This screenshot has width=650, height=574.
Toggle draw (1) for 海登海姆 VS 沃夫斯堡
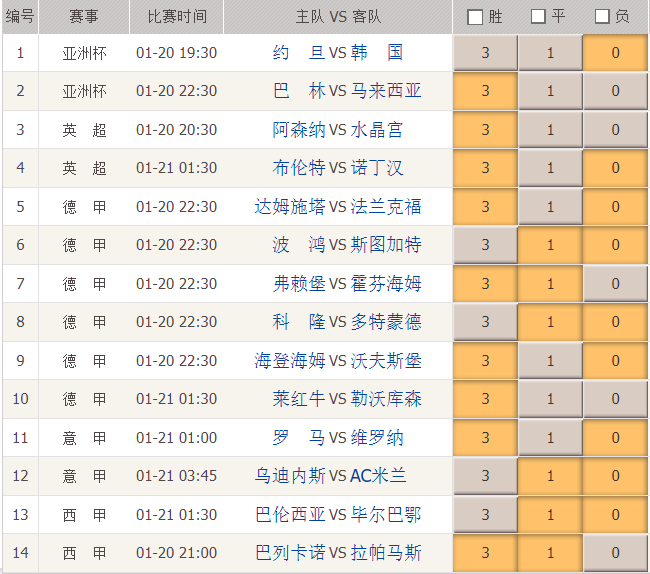pos(551,361)
